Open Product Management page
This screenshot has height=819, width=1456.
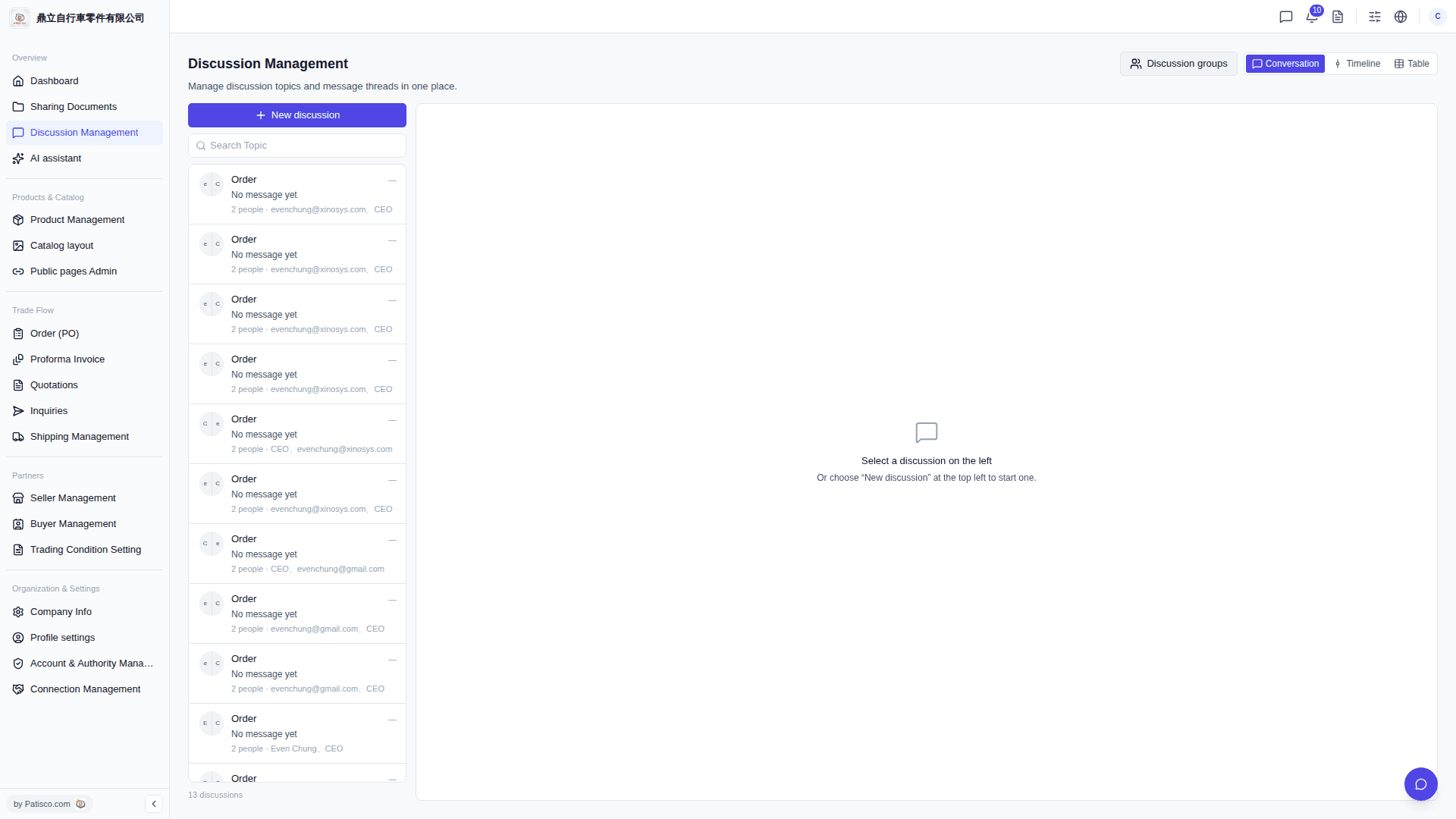84,220
